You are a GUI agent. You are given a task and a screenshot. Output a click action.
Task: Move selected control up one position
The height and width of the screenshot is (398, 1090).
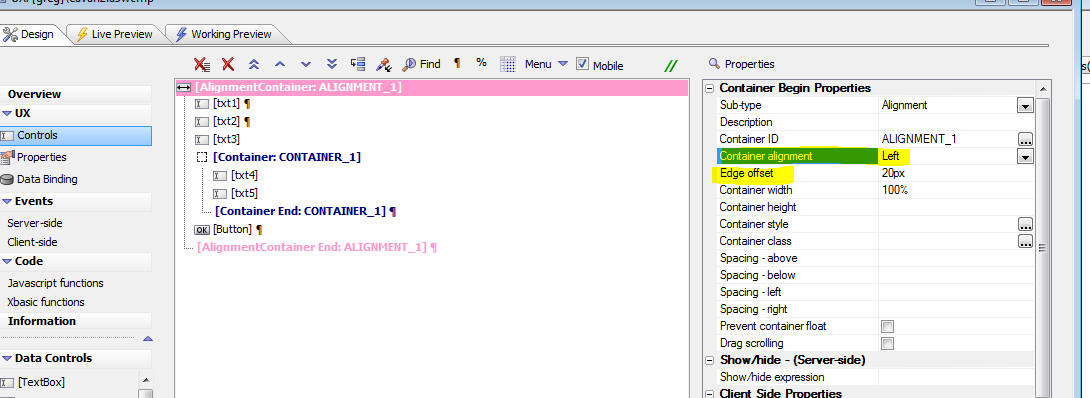(279, 64)
